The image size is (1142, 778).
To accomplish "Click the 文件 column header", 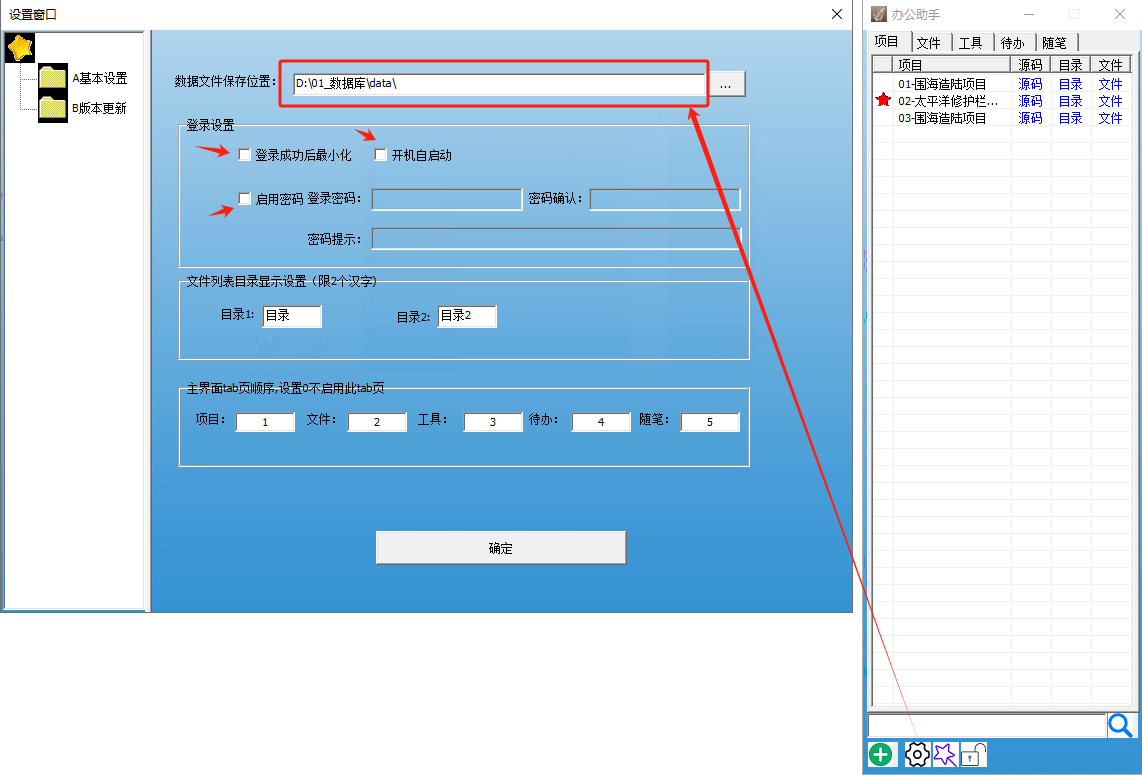I will pos(1111,64).
